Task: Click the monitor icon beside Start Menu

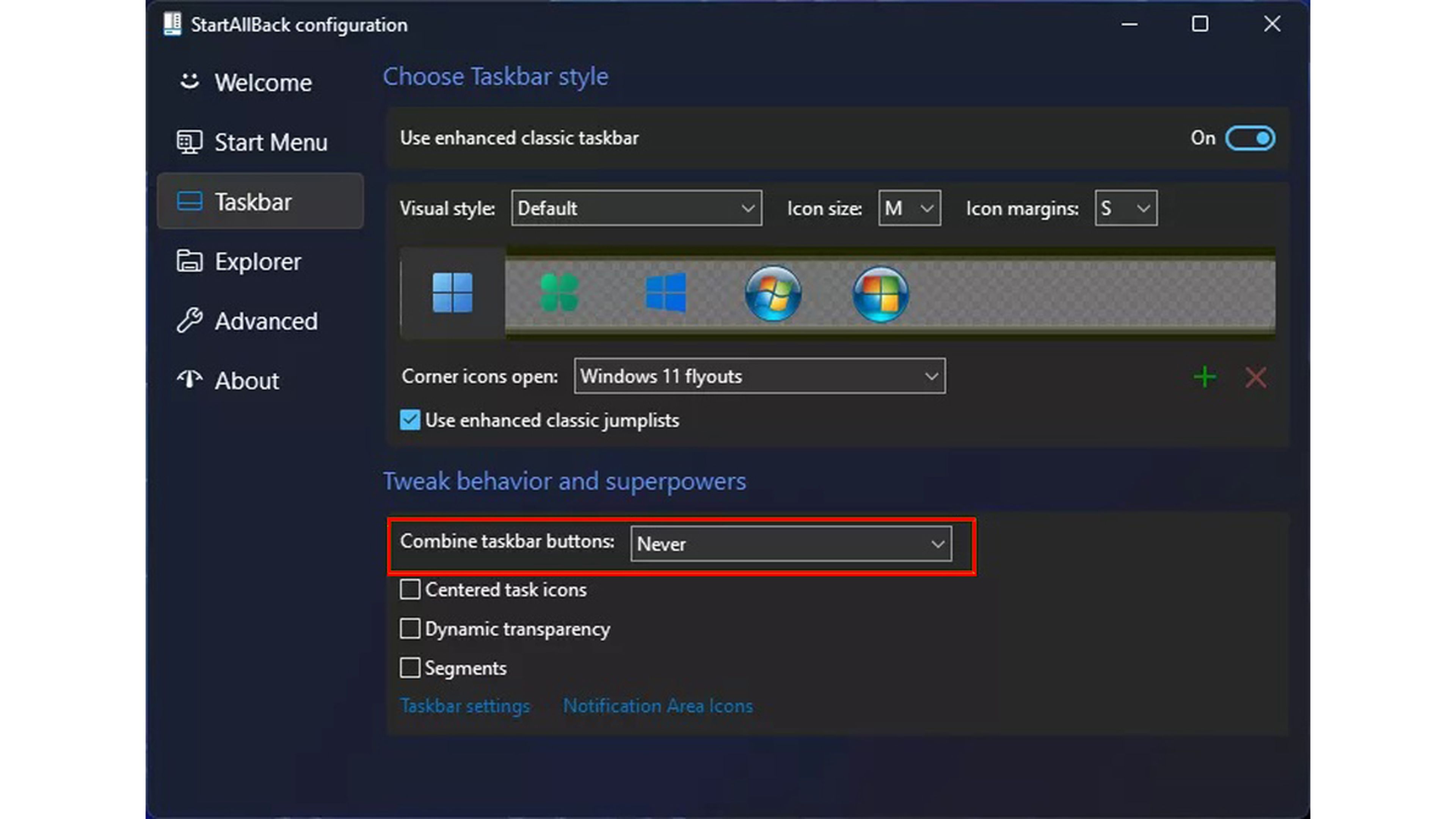Action: [189, 142]
